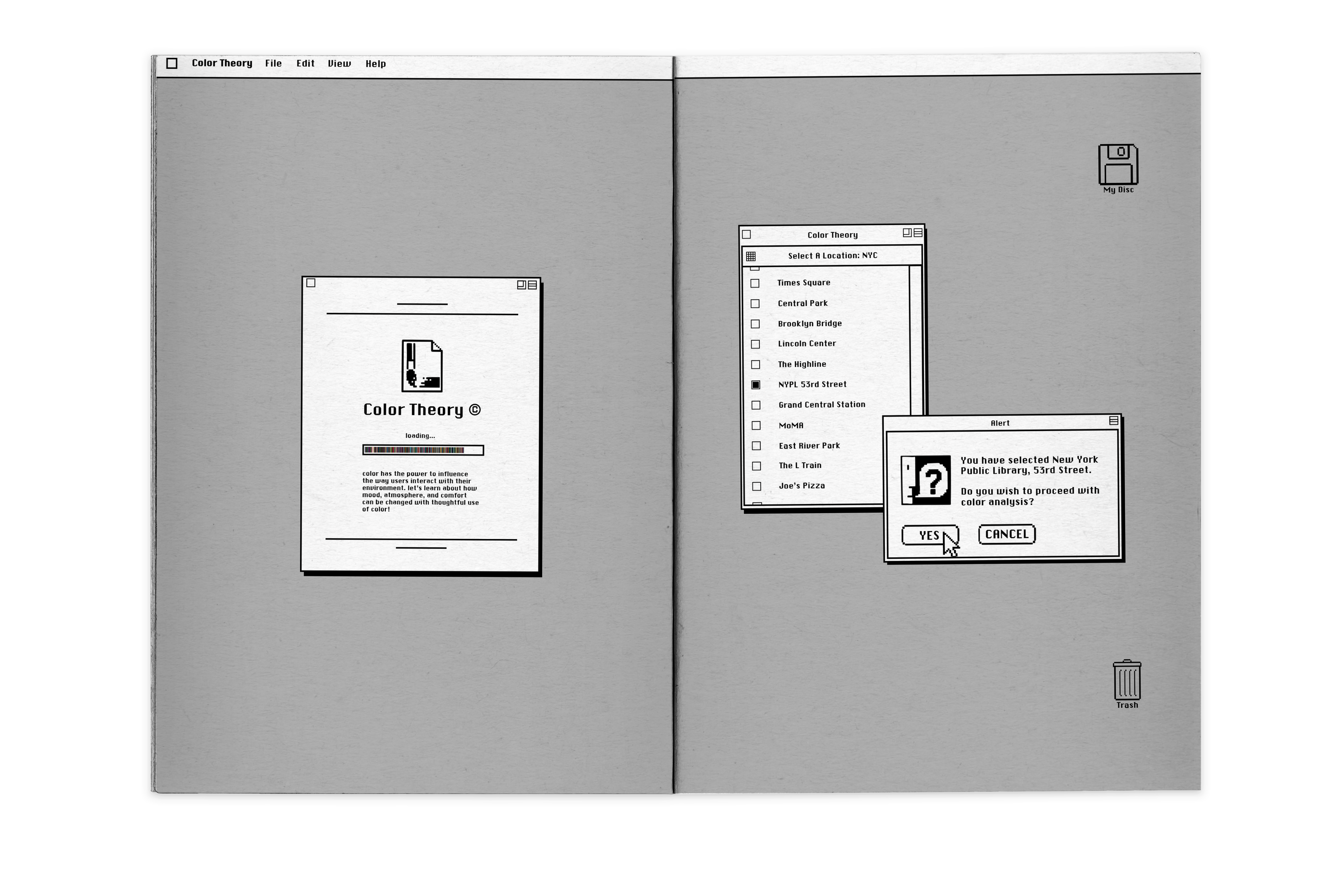Click the Times Square label
Viewport: 1344px width, 896px height.
click(x=803, y=283)
